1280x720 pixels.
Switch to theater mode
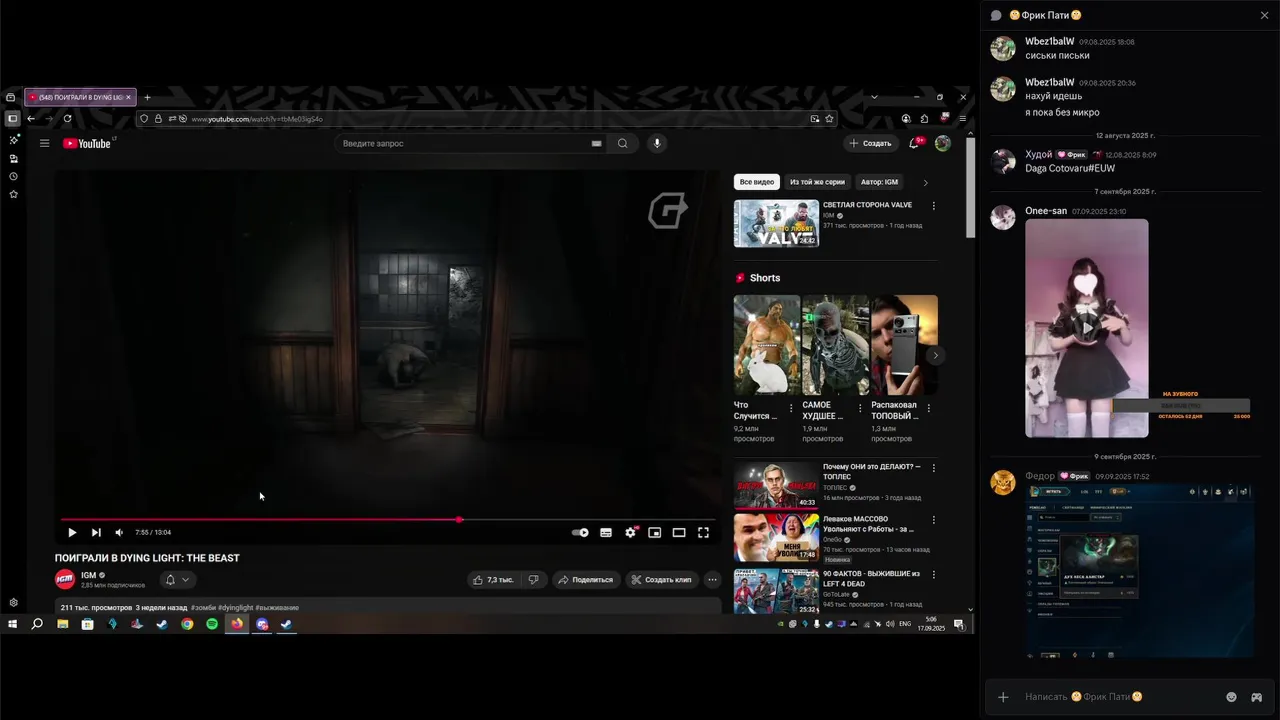coord(679,533)
